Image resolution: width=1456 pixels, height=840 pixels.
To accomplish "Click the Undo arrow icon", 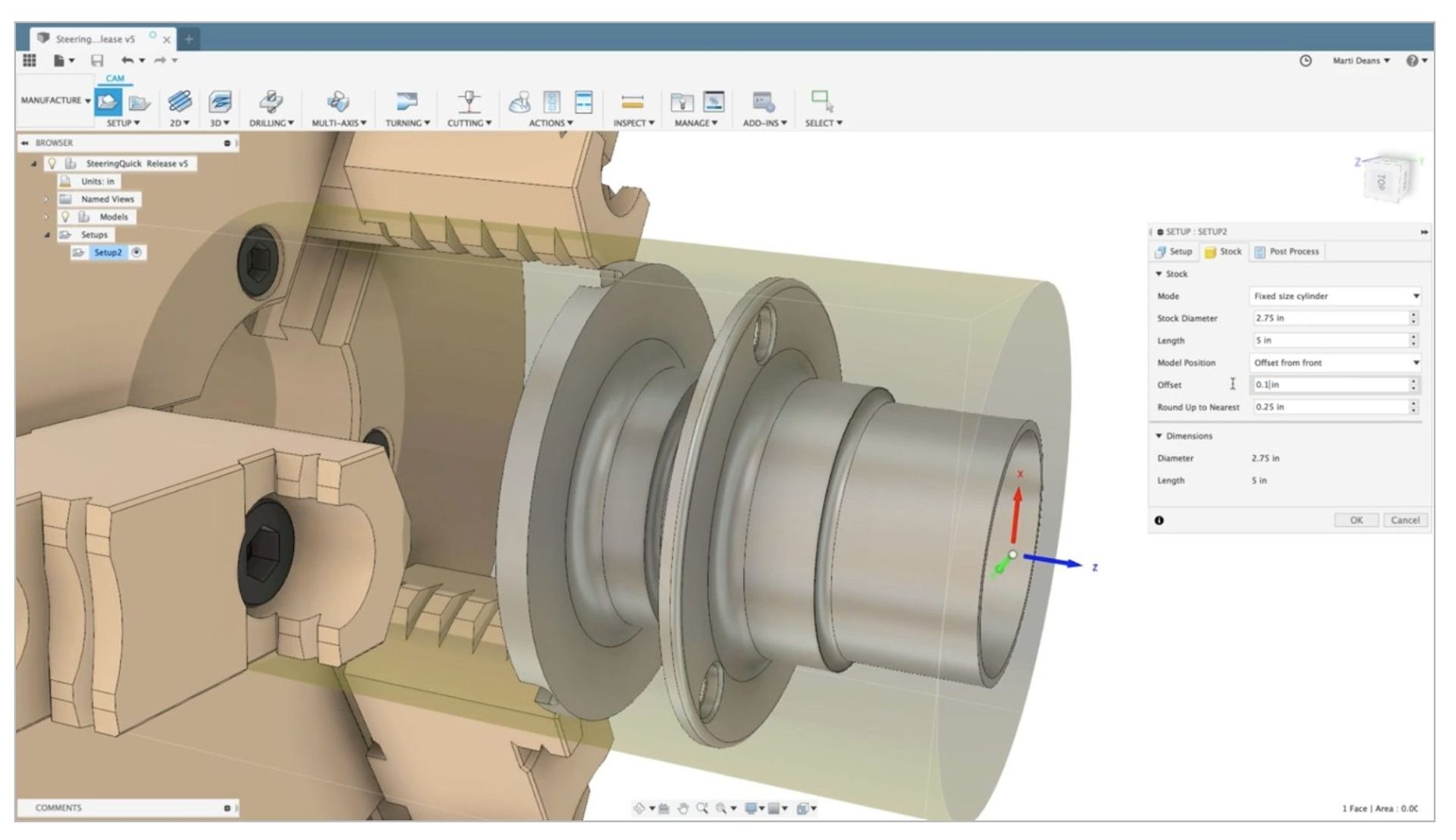I will coord(127,61).
